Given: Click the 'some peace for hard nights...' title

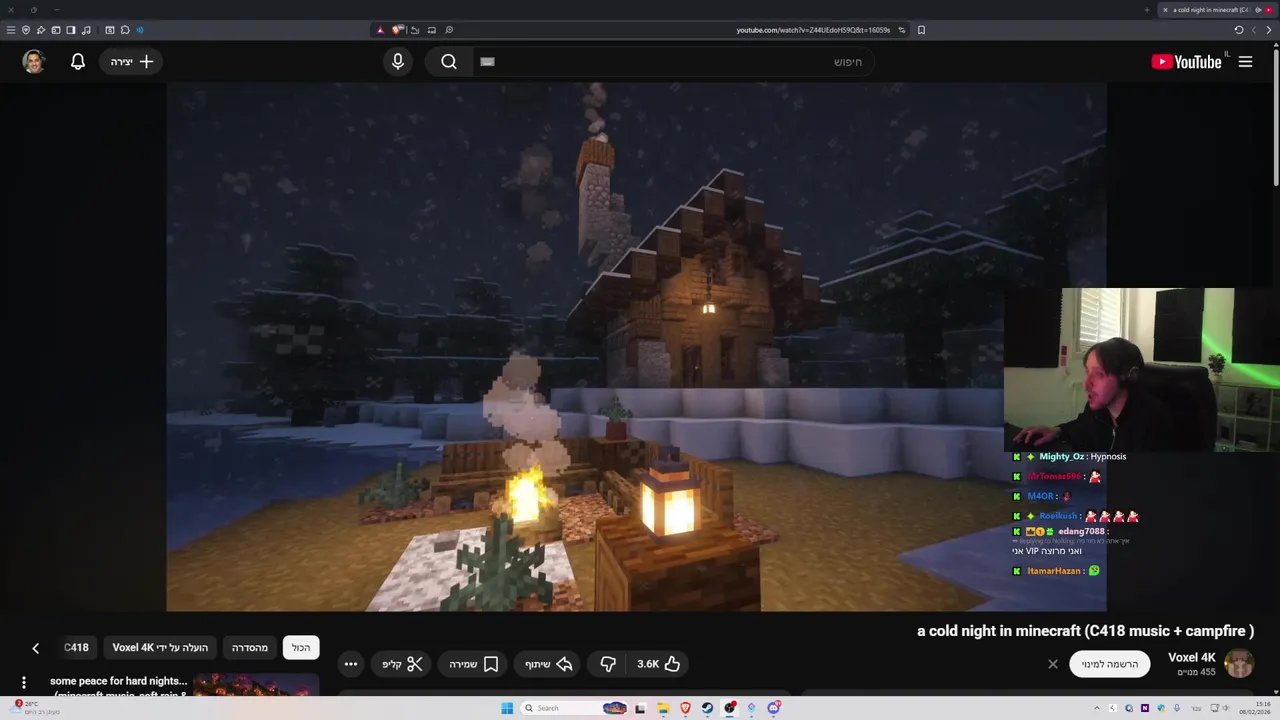Looking at the screenshot, I should tap(119, 681).
